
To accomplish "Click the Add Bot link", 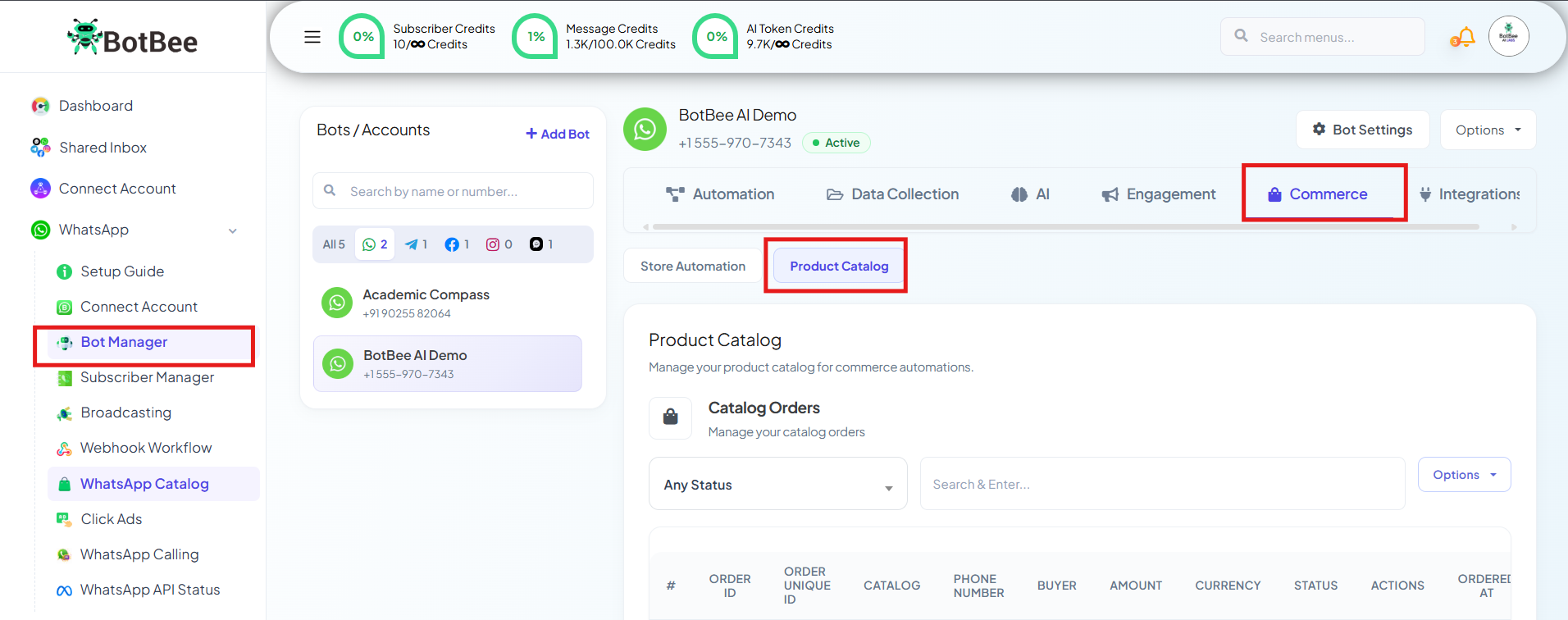I will [x=558, y=134].
